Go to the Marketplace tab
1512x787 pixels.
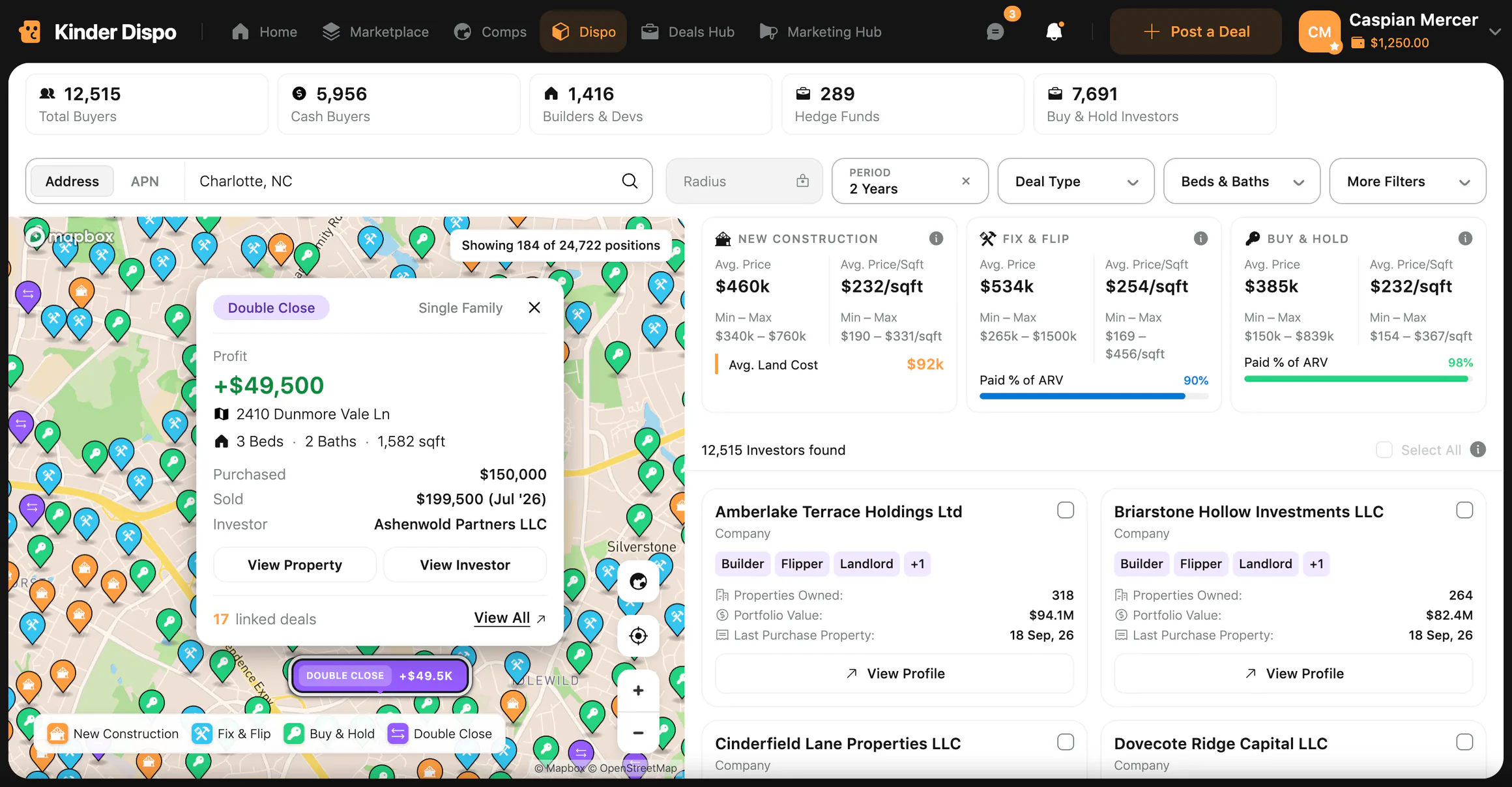(x=376, y=31)
